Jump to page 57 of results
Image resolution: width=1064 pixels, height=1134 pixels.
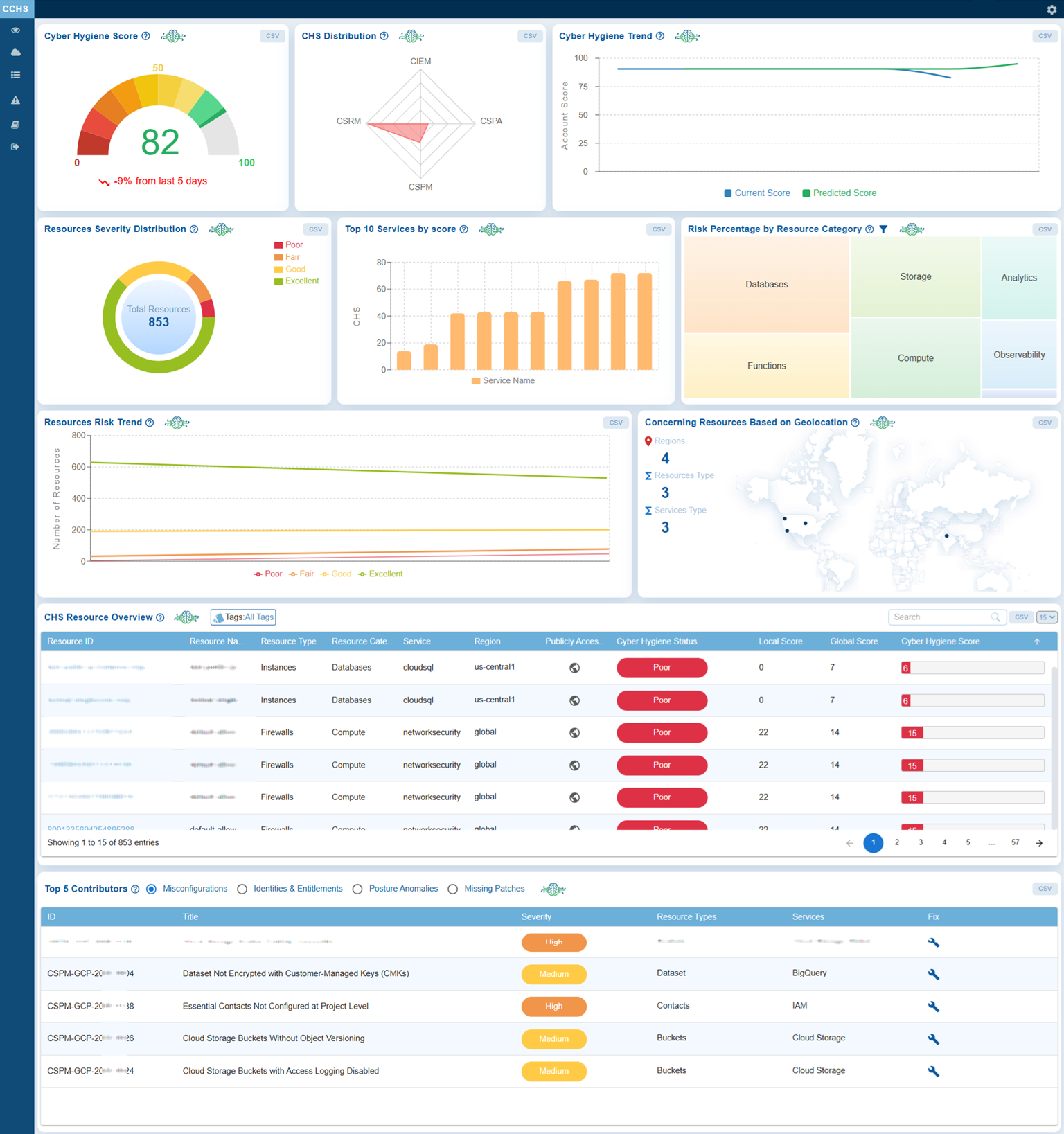[x=1015, y=842]
